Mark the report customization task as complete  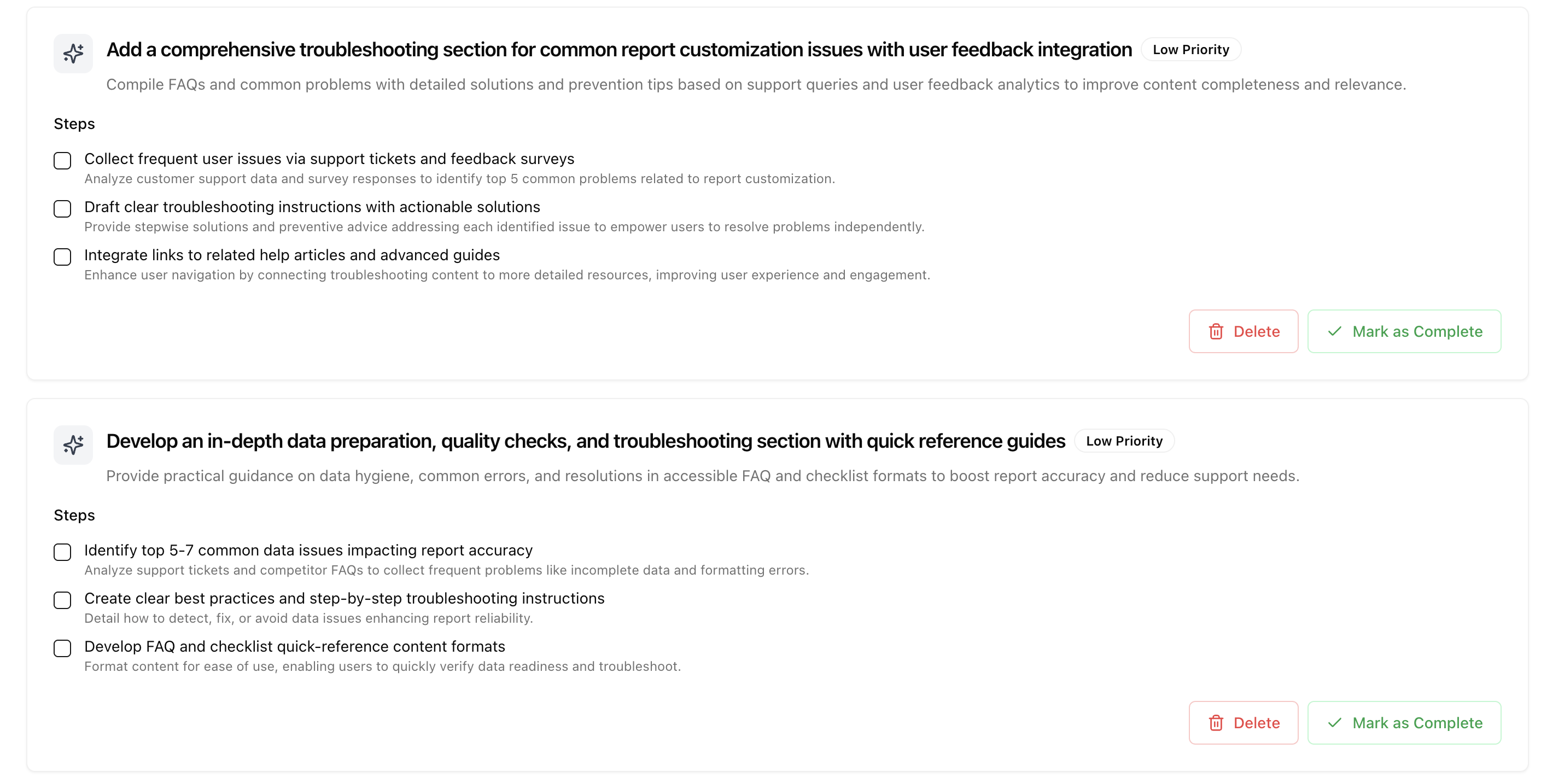1404,331
